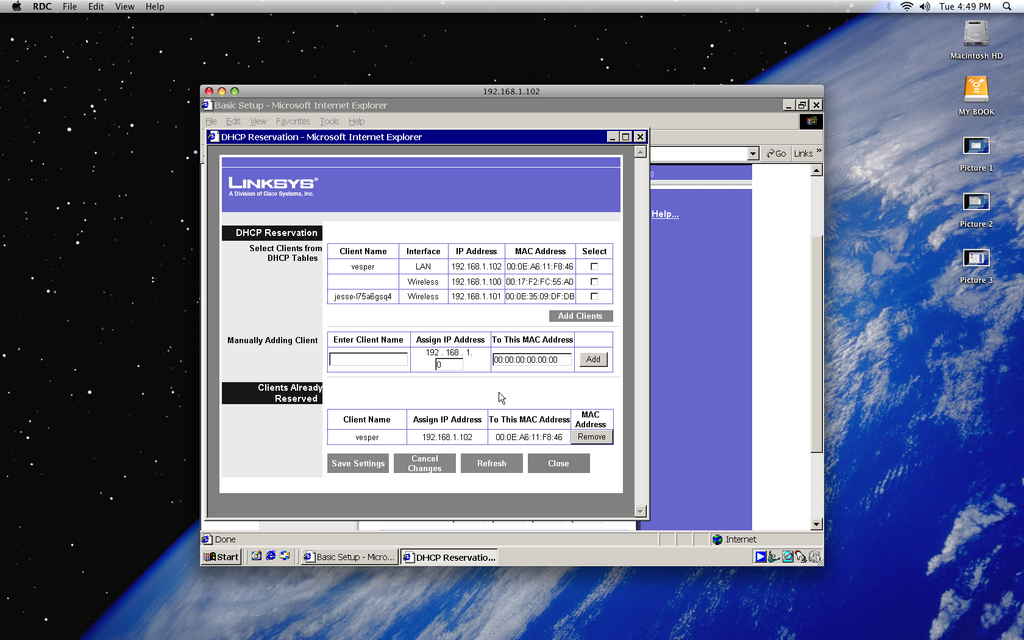Screen dimensions: 1024x640
Task: Expand the Links toolbar chevron
Action: click(x=818, y=152)
